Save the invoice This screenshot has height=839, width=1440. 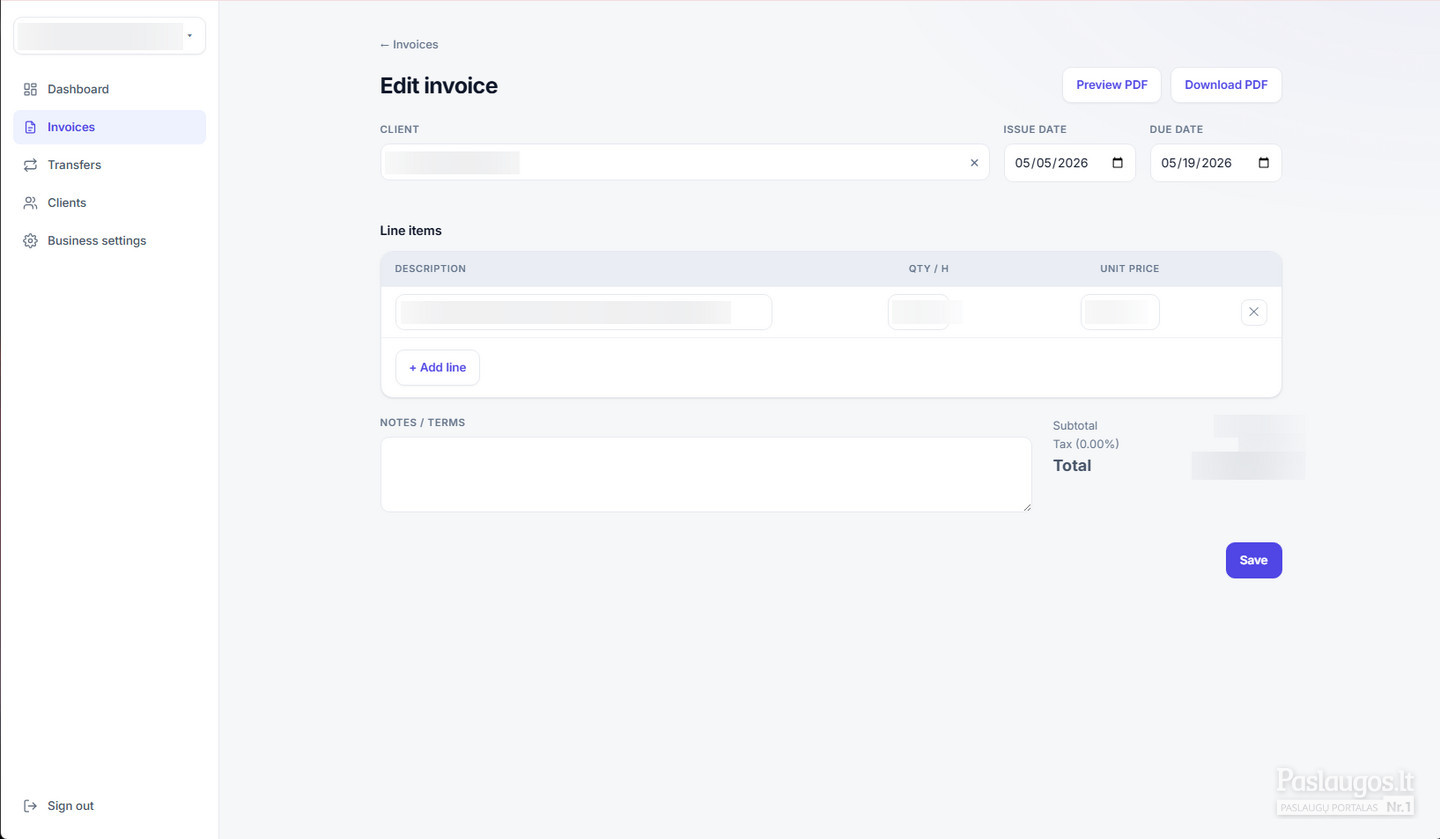1254,560
